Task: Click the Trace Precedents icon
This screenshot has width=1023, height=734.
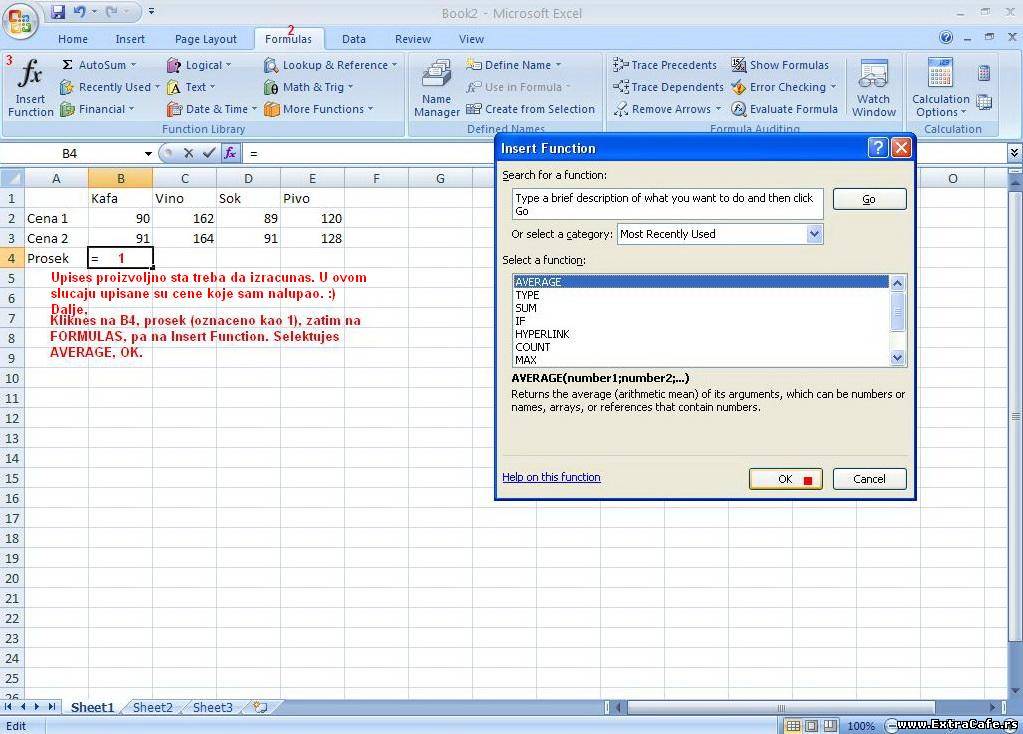Action: pos(620,65)
